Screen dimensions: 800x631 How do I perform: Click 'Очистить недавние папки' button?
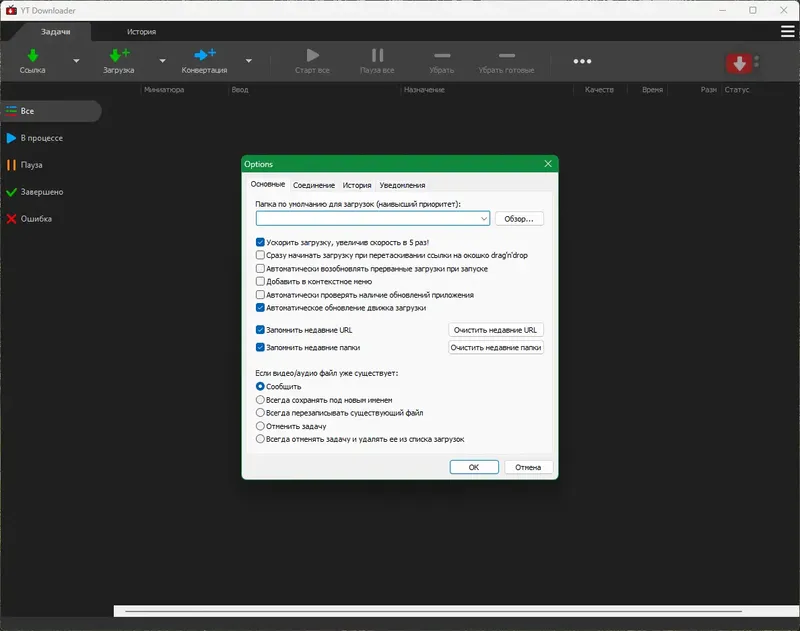click(496, 348)
